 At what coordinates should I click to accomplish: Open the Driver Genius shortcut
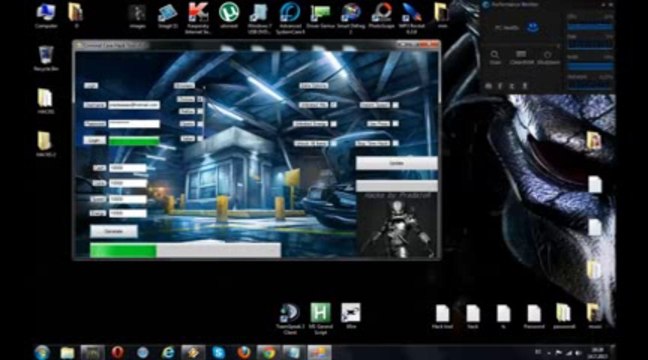320,15
